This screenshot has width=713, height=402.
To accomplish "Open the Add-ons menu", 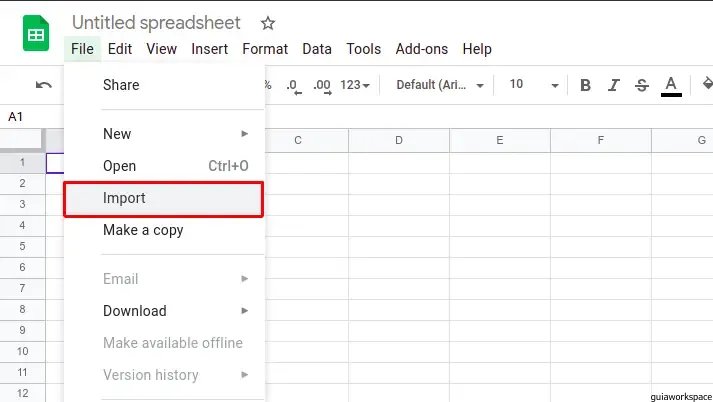I will 421,48.
